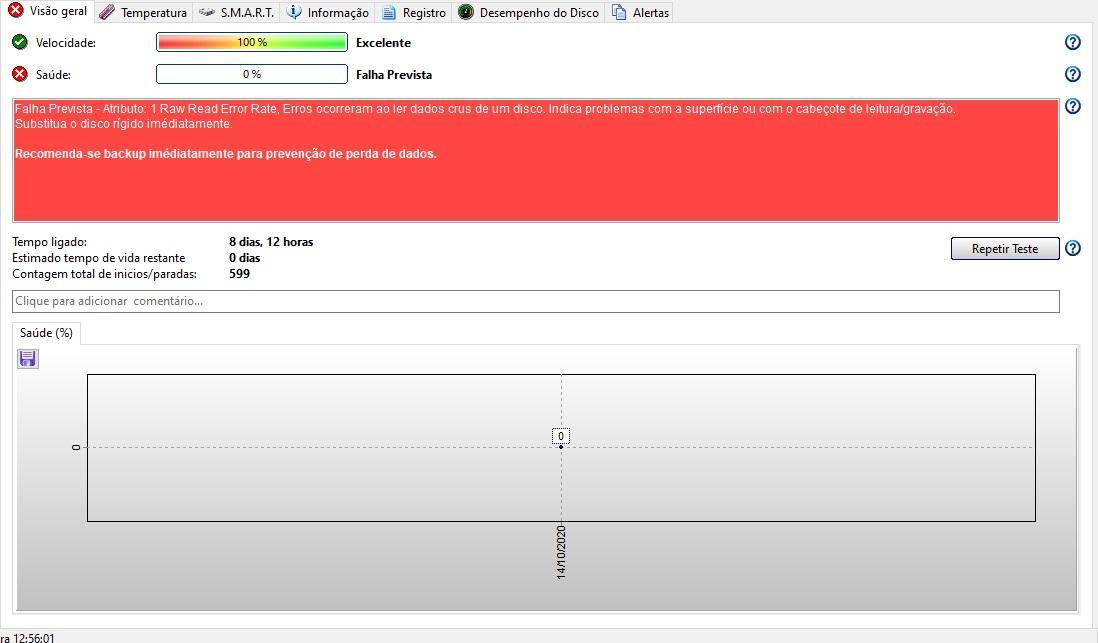Screen dimensions: 1098x643
Task: Click the Velocidade 100 % progress bar
Action: tap(251, 43)
